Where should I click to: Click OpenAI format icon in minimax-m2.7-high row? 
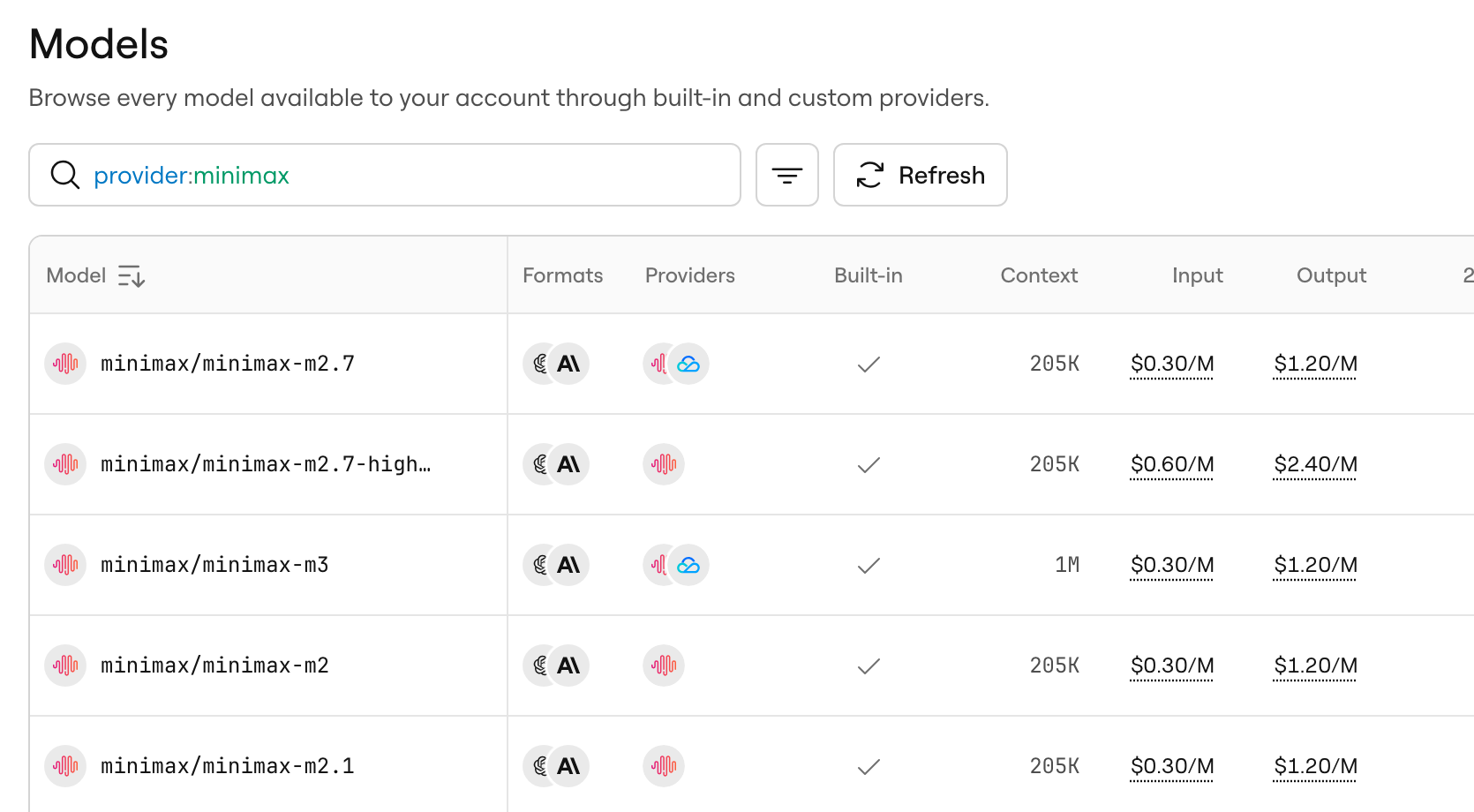[539, 464]
